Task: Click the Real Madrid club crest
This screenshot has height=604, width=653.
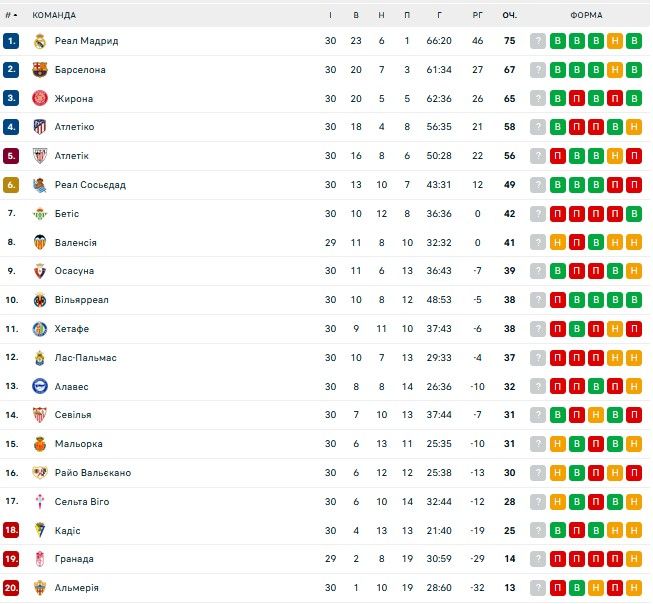Action: (x=40, y=41)
